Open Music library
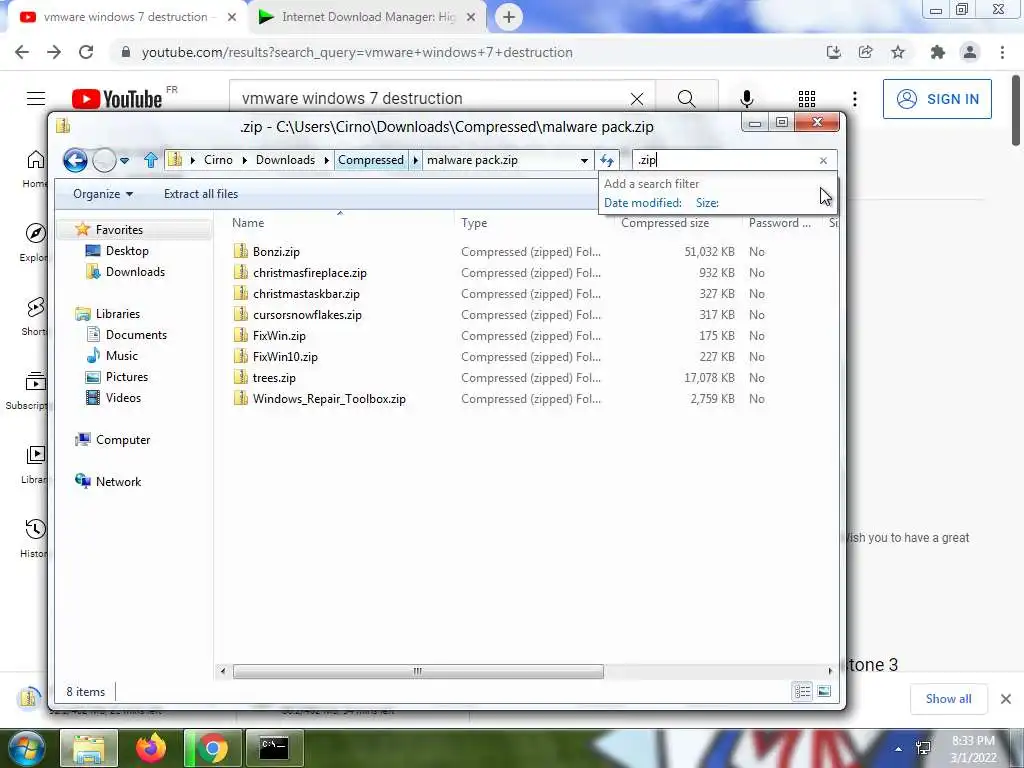The width and height of the screenshot is (1024, 768). click(121, 355)
